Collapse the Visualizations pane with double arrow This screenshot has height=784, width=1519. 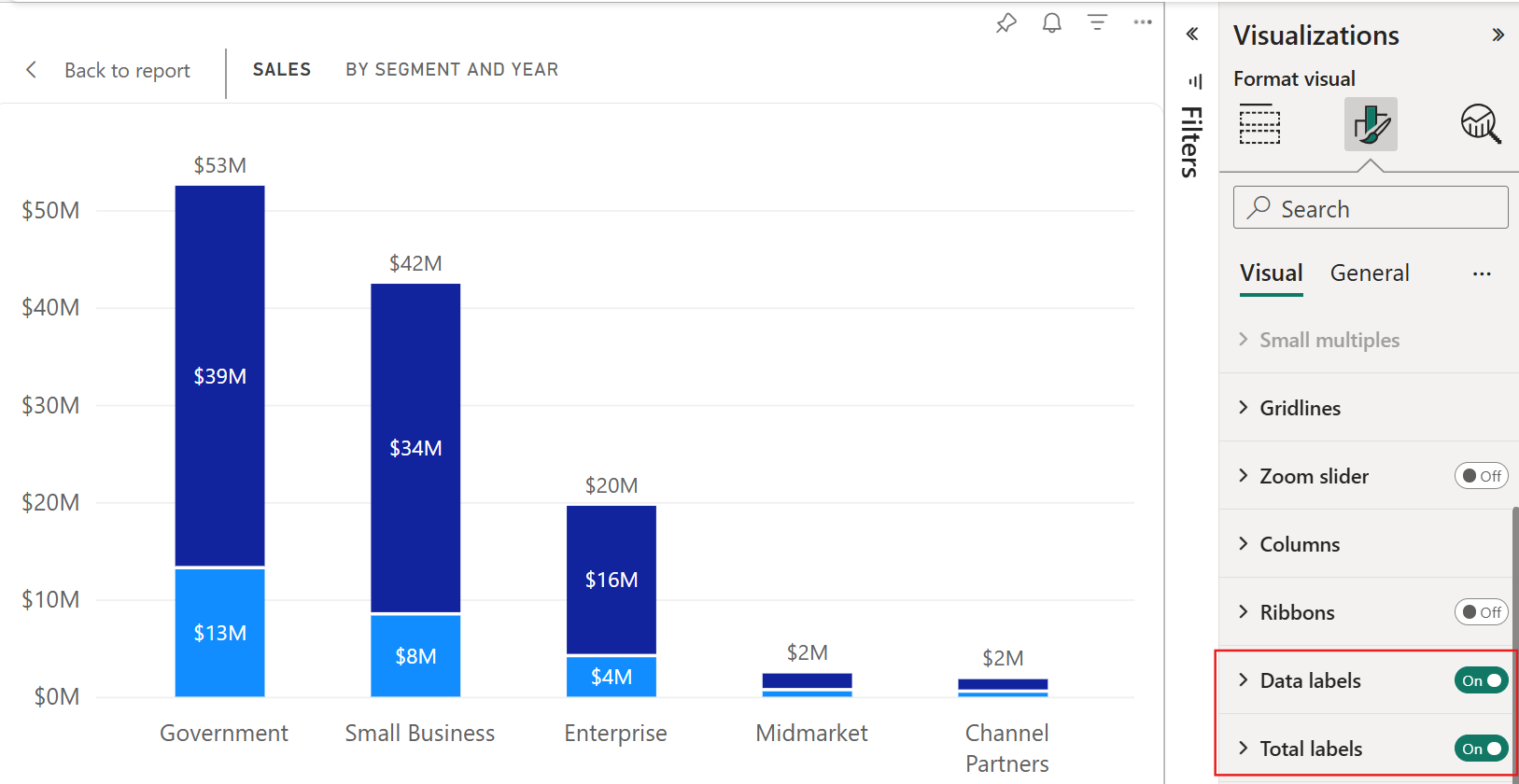tap(1498, 35)
